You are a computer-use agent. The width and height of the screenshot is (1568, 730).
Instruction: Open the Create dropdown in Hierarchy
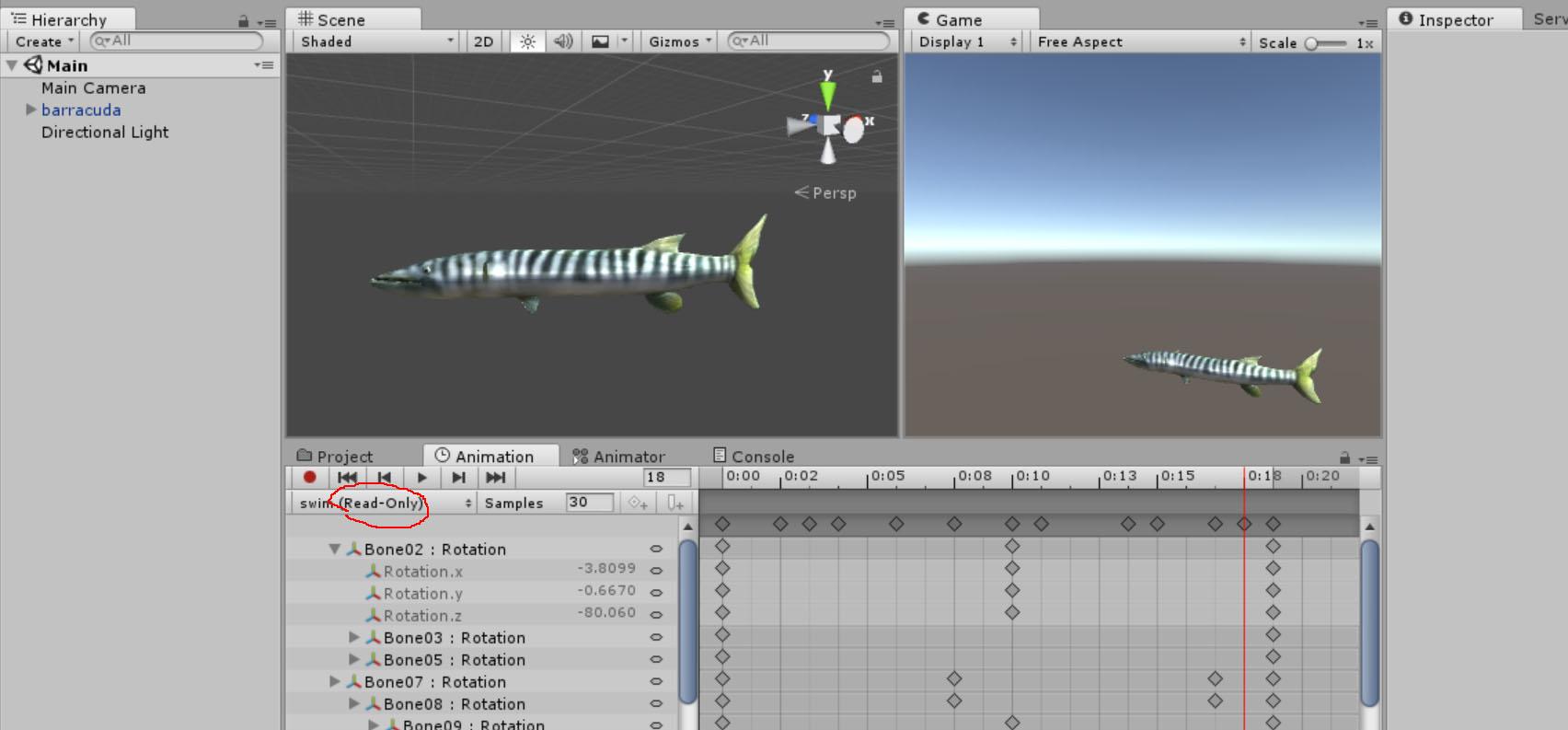click(x=44, y=41)
